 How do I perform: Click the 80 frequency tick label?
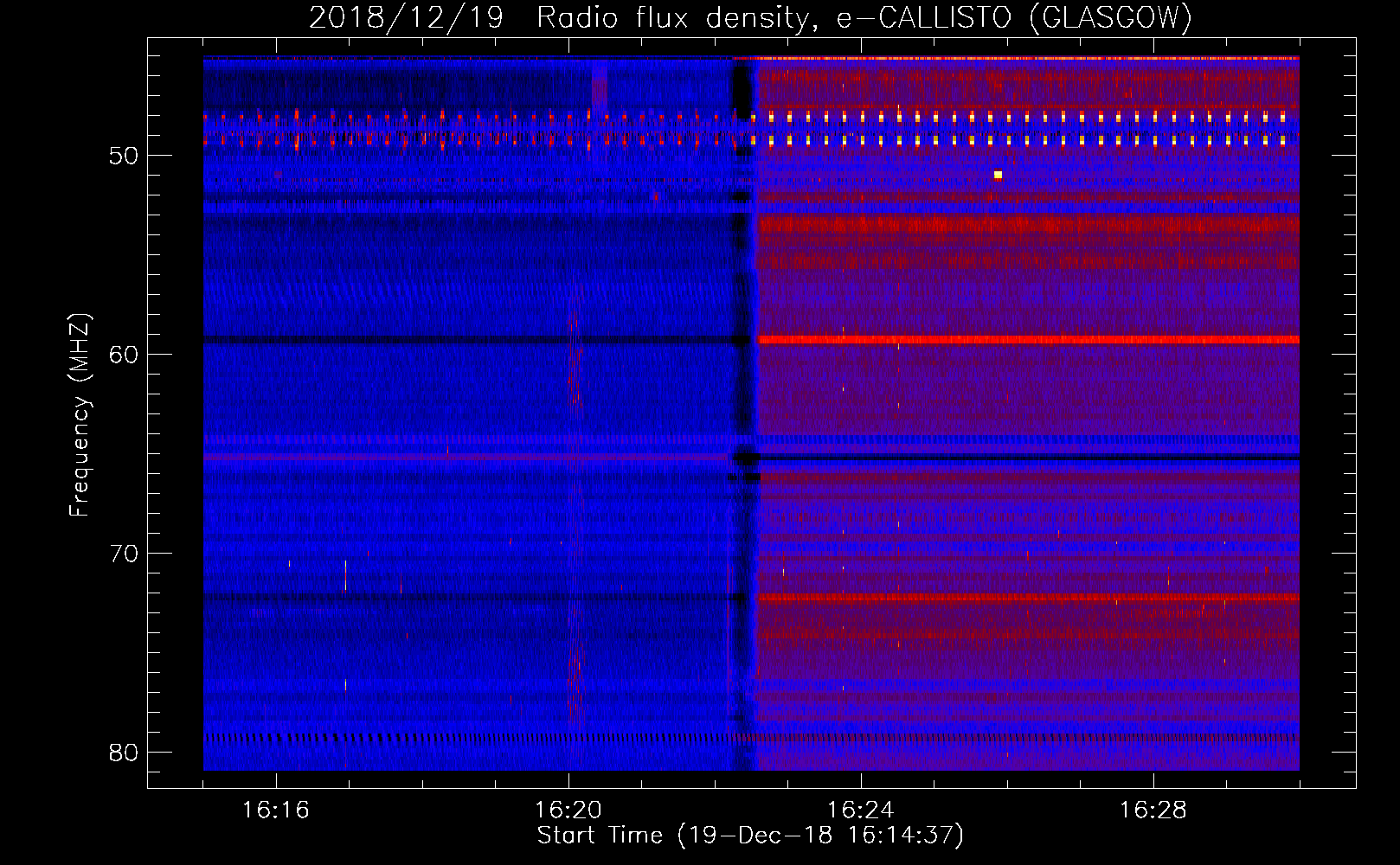click(x=125, y=753)
